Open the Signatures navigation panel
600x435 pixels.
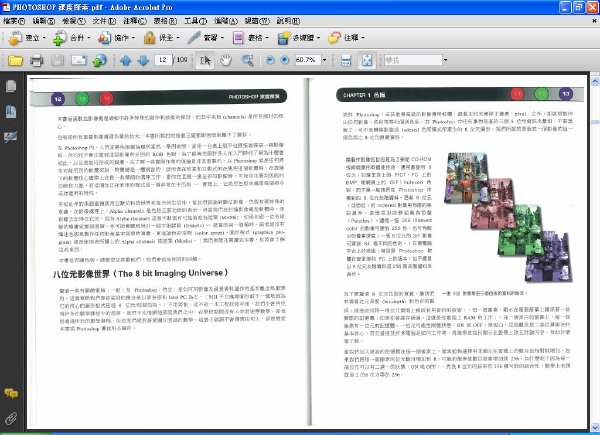coord(11,137)
